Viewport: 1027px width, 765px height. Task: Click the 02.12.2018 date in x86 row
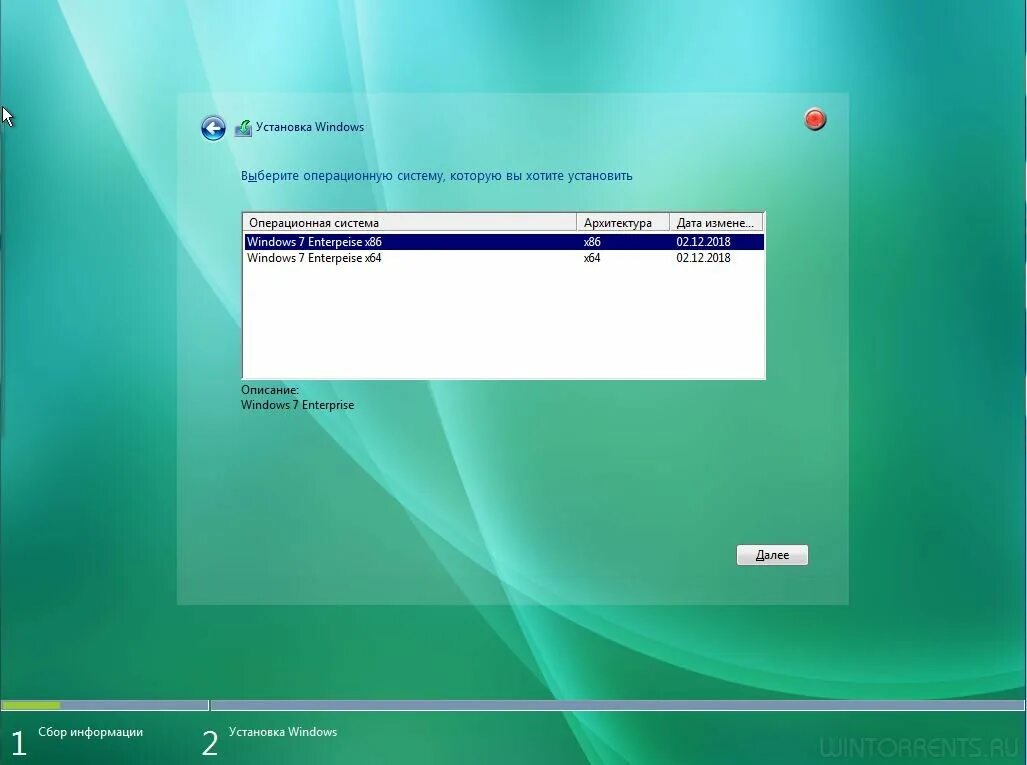click(x=703, y=242)
